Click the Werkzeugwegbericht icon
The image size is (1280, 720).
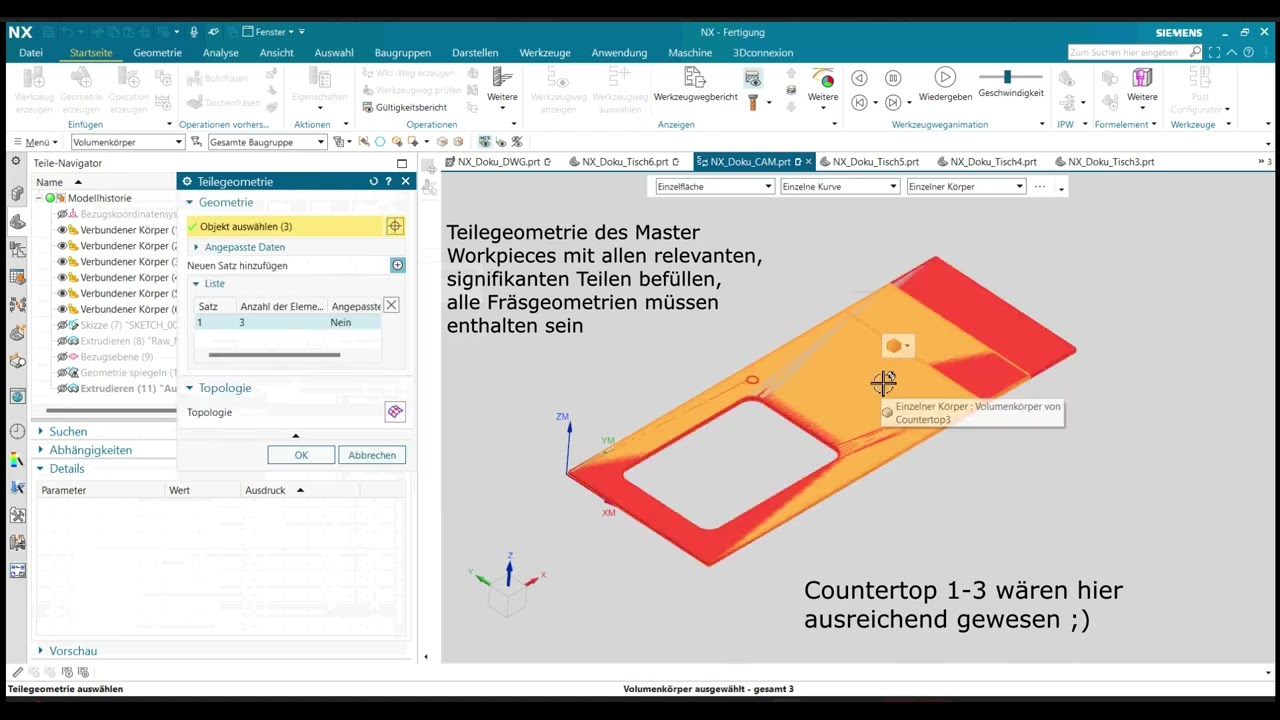[695, 77]
